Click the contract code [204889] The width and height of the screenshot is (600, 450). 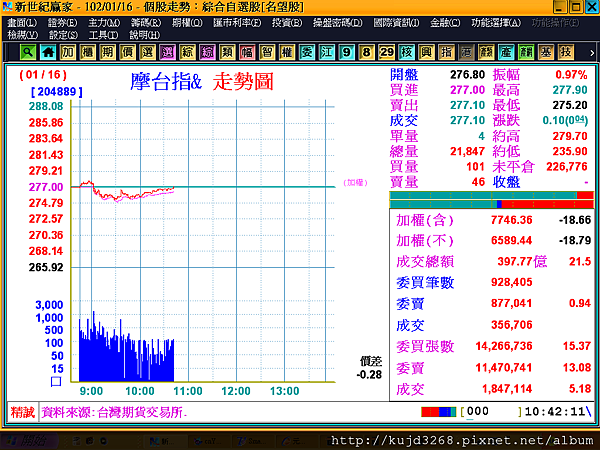57,92
